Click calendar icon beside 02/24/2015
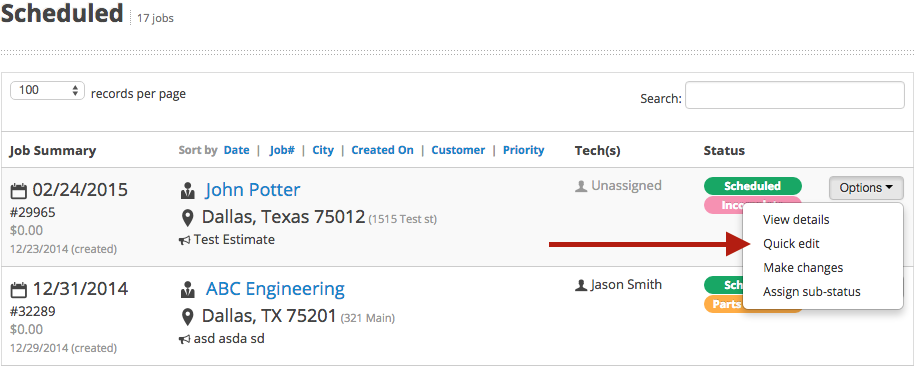916x366 pixels. tap(19, 190)
